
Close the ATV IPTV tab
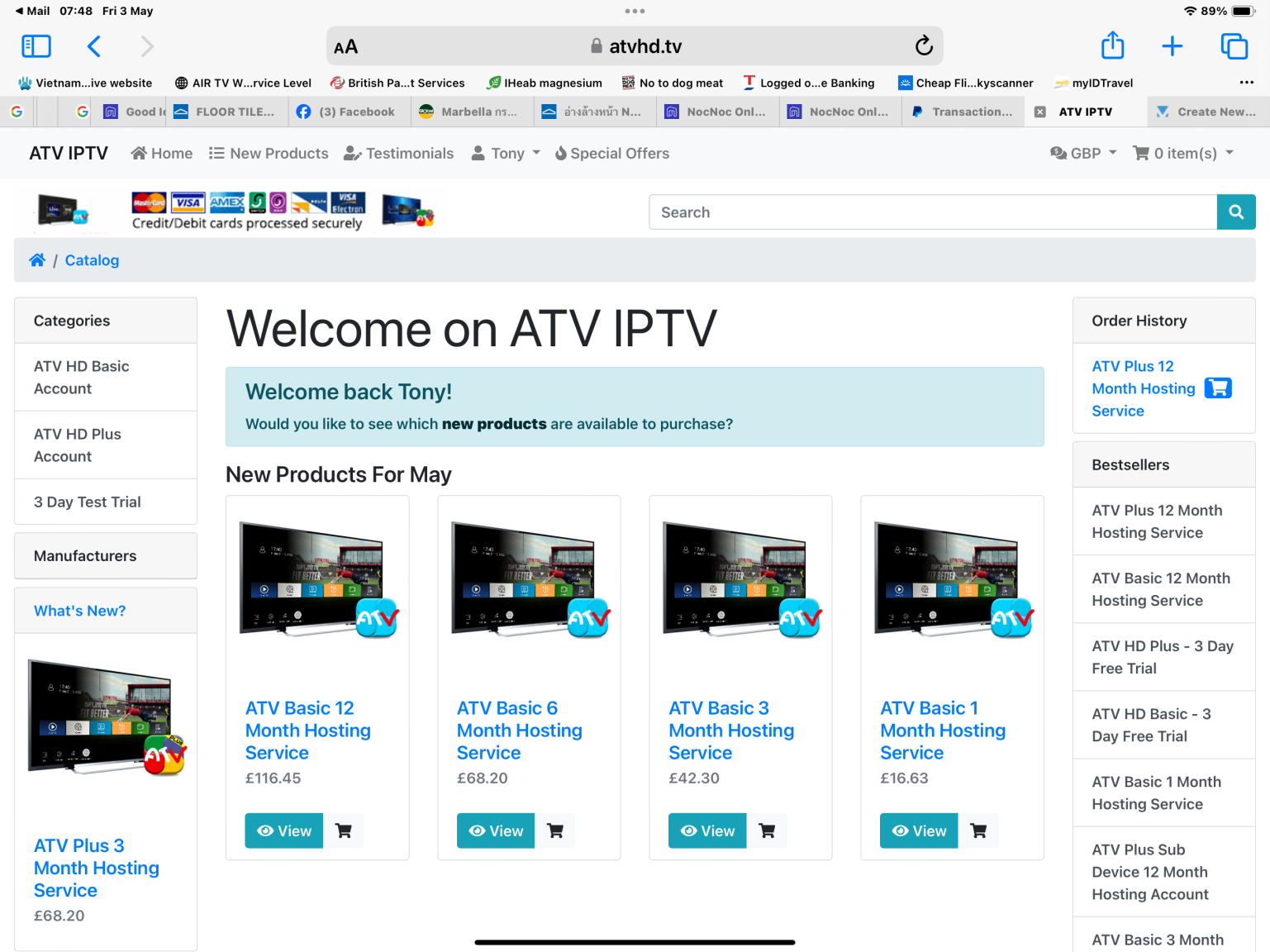(1040, 112)
